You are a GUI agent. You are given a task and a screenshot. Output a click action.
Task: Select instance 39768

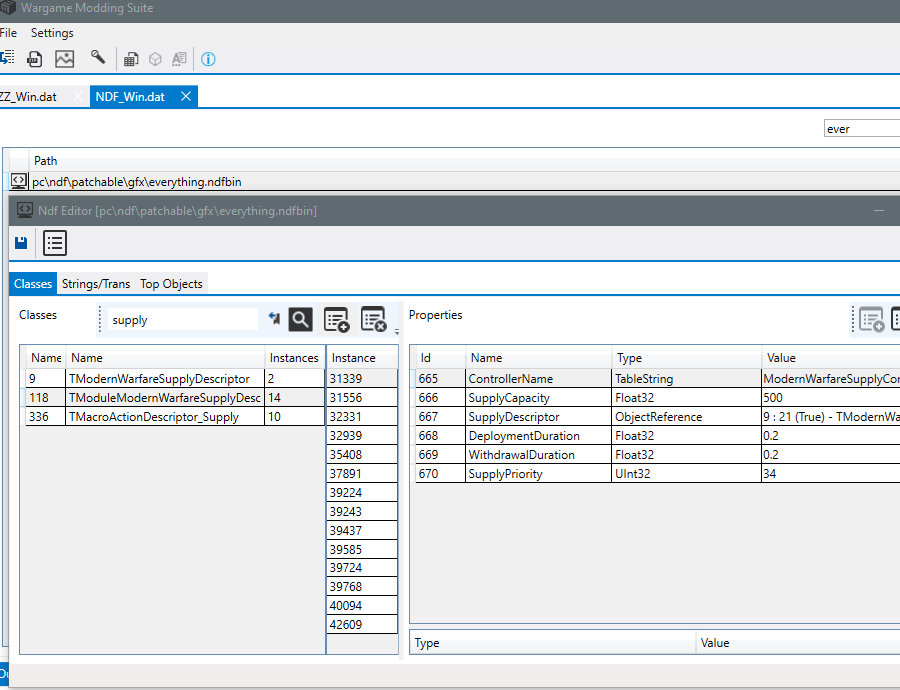[x=362, y=587]
